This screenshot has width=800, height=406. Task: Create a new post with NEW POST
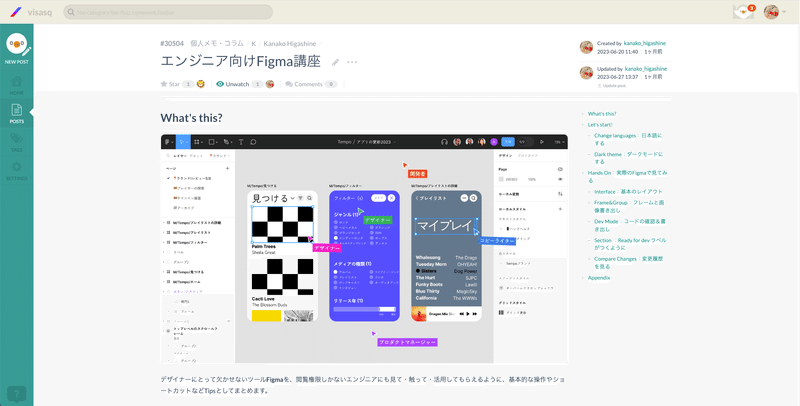(x=17, y=49)
